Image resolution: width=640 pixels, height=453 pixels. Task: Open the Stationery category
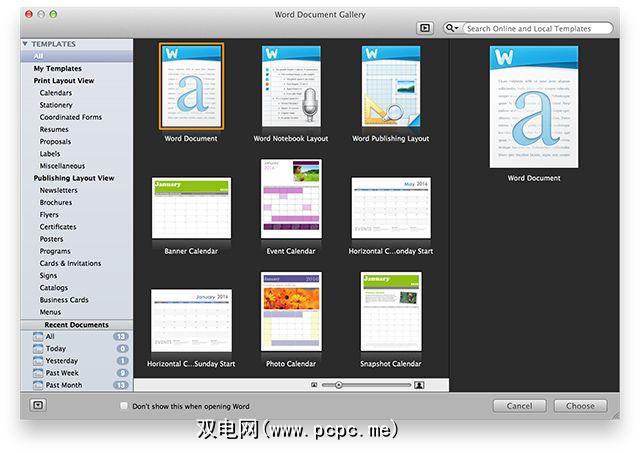pos(56,105)
